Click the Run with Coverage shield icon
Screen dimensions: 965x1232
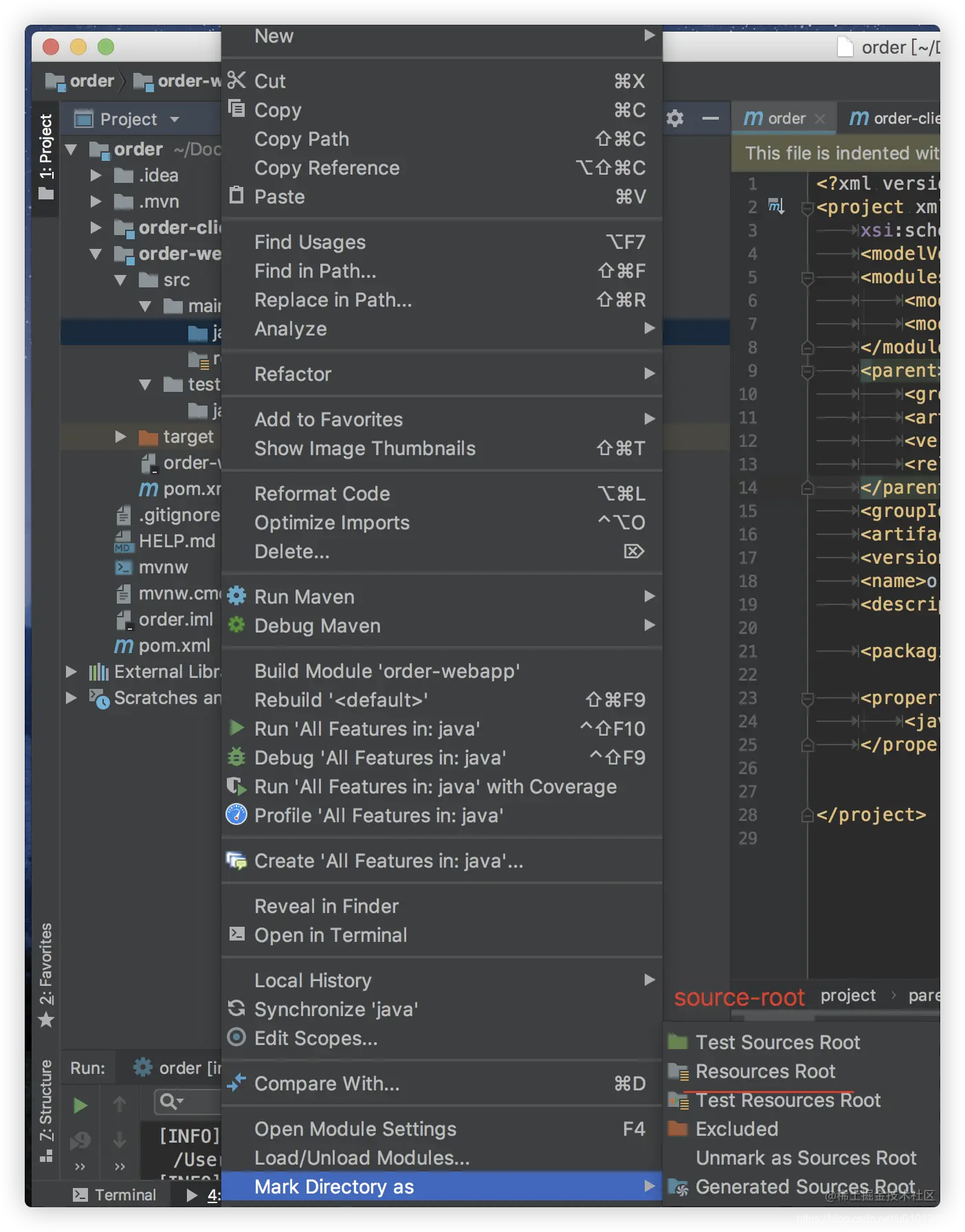(236, 786)
